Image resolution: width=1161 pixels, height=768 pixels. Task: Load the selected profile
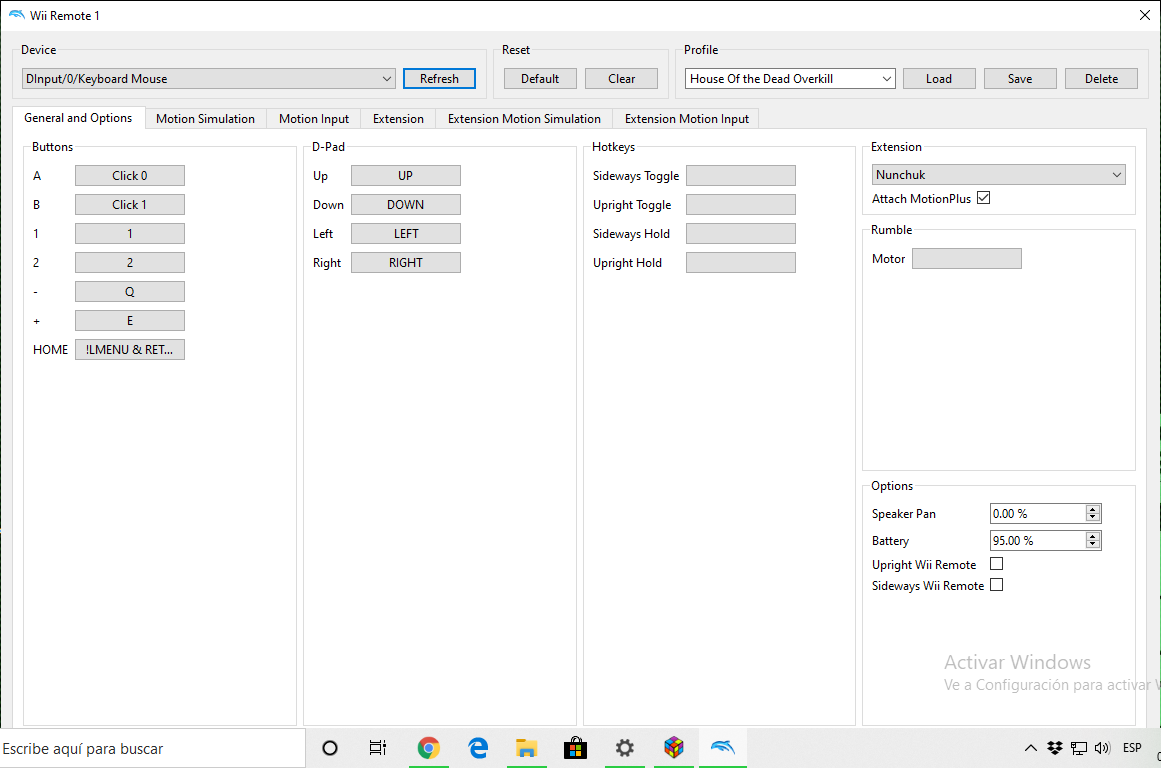939,79
